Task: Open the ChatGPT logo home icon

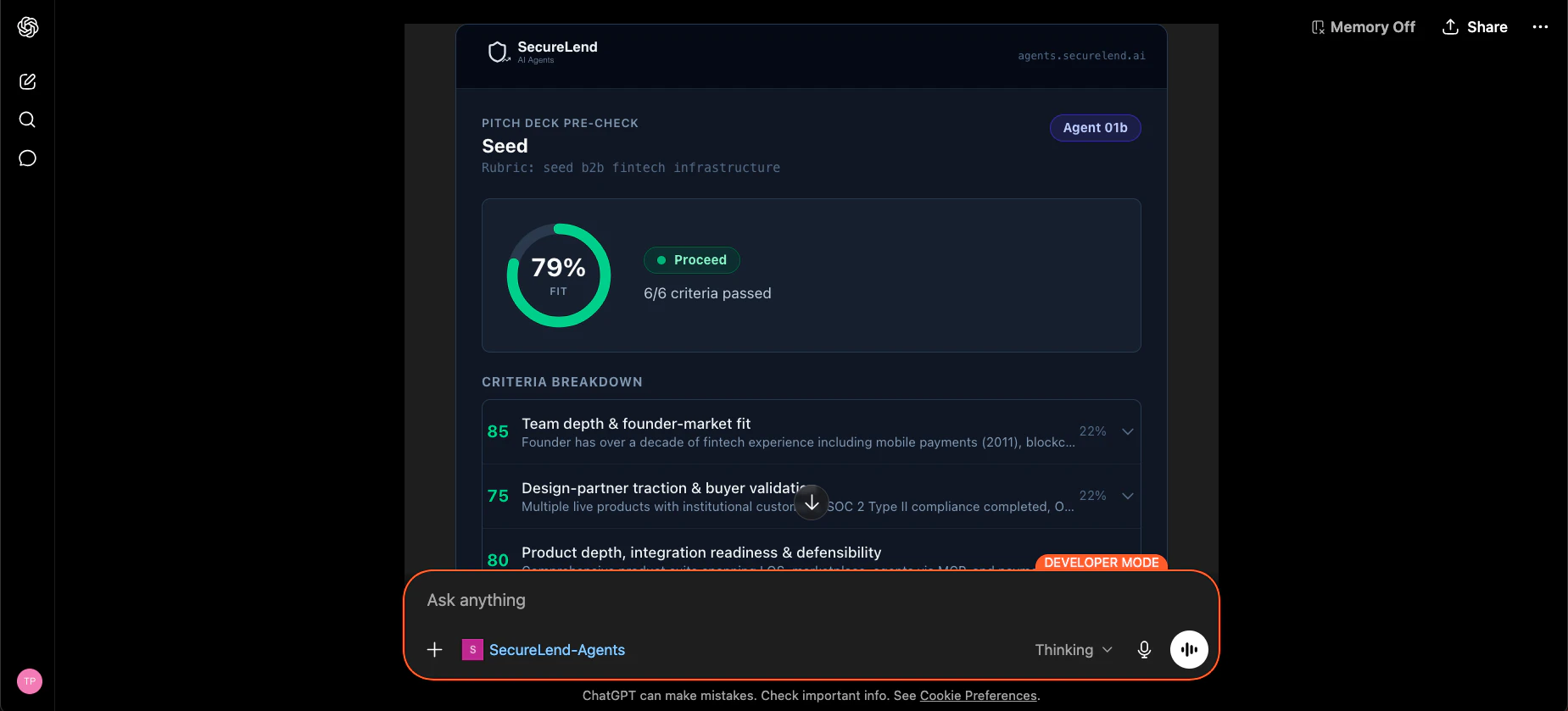Action: coord(28,27)
